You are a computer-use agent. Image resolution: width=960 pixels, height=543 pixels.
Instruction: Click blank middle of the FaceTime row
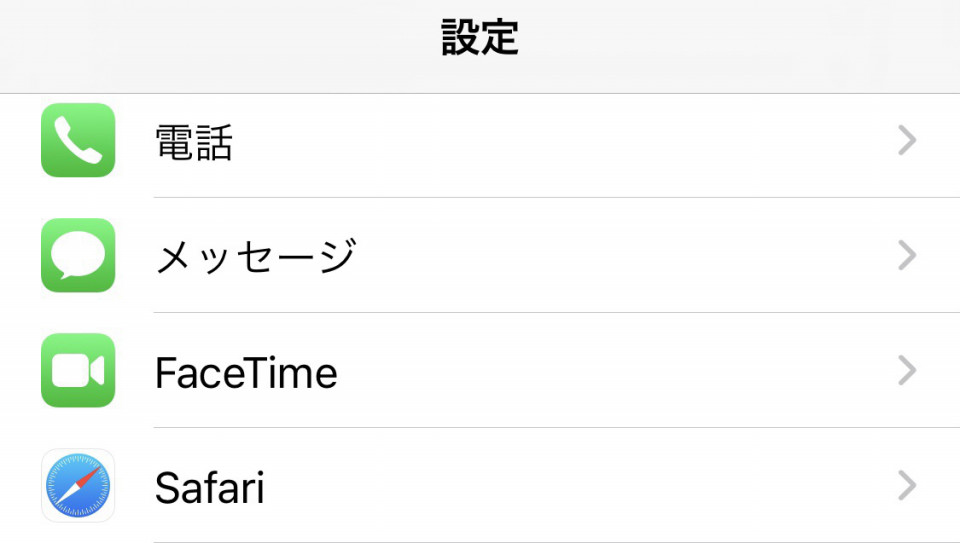612,371
